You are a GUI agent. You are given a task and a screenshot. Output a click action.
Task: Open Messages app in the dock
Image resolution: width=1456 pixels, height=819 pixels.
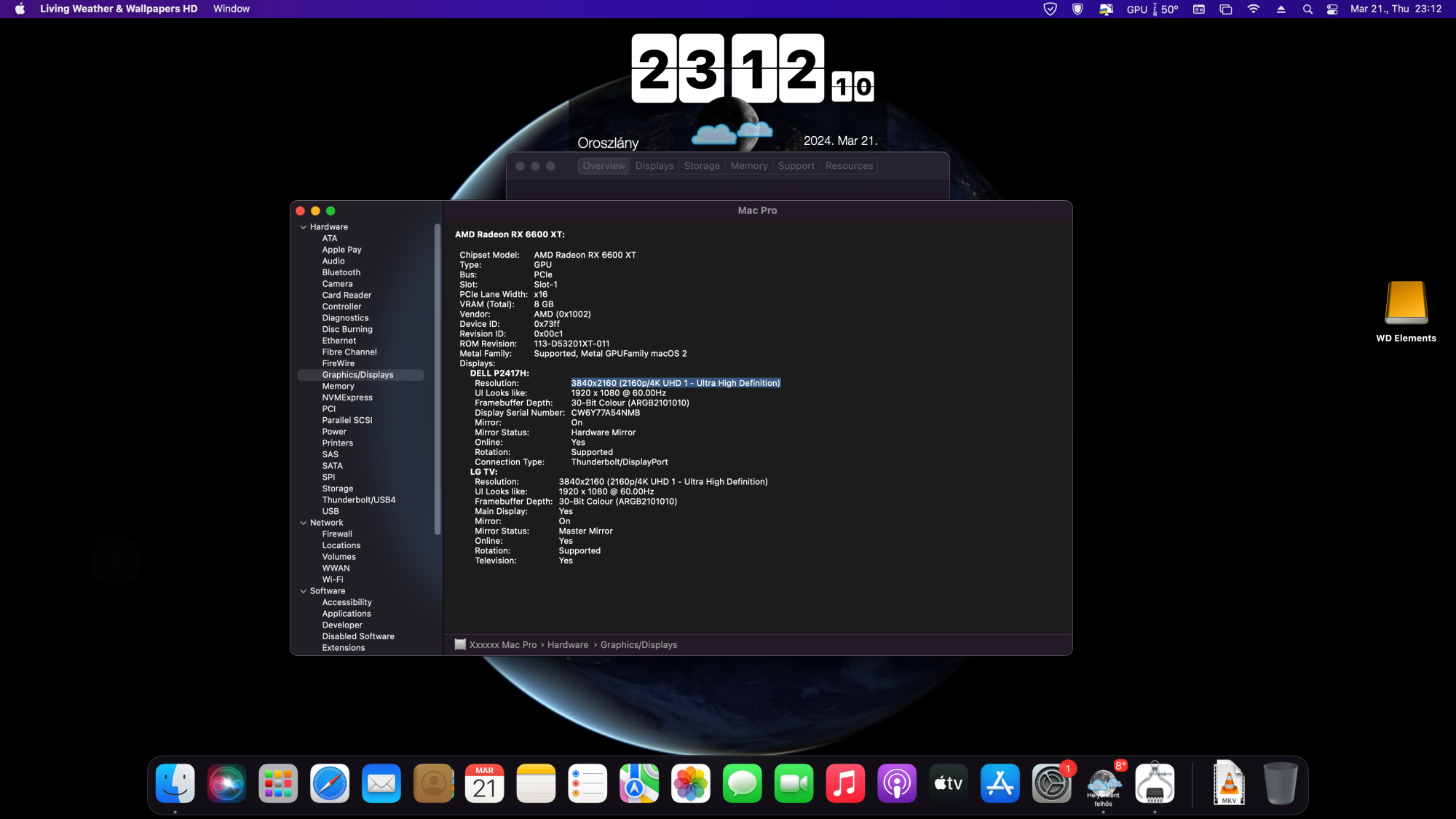743,783
